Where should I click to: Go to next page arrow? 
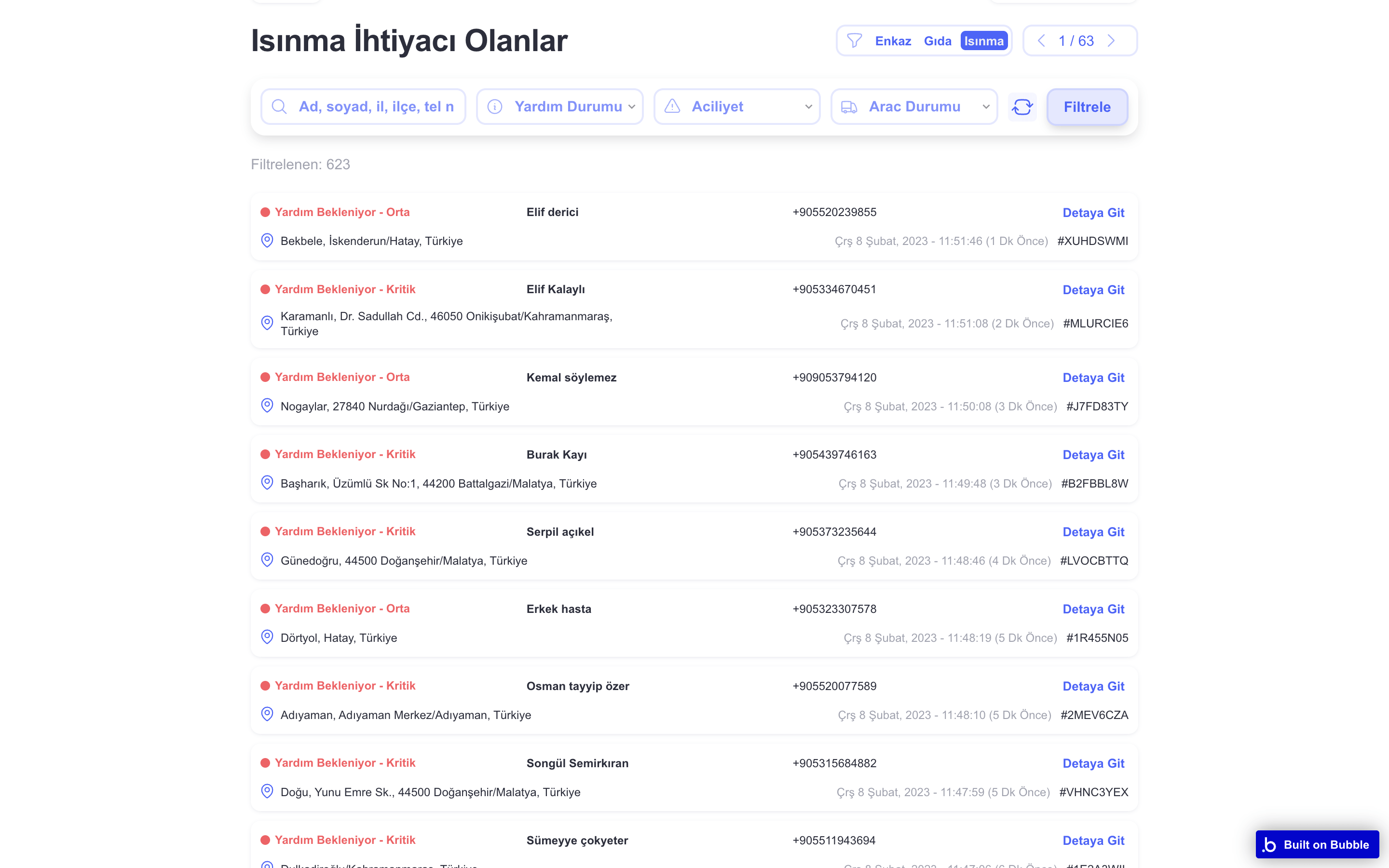point(1111,41)
